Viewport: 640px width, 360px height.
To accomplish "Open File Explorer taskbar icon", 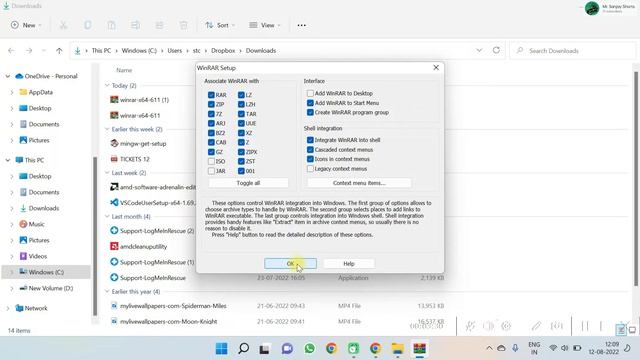I will coord(398,348).
